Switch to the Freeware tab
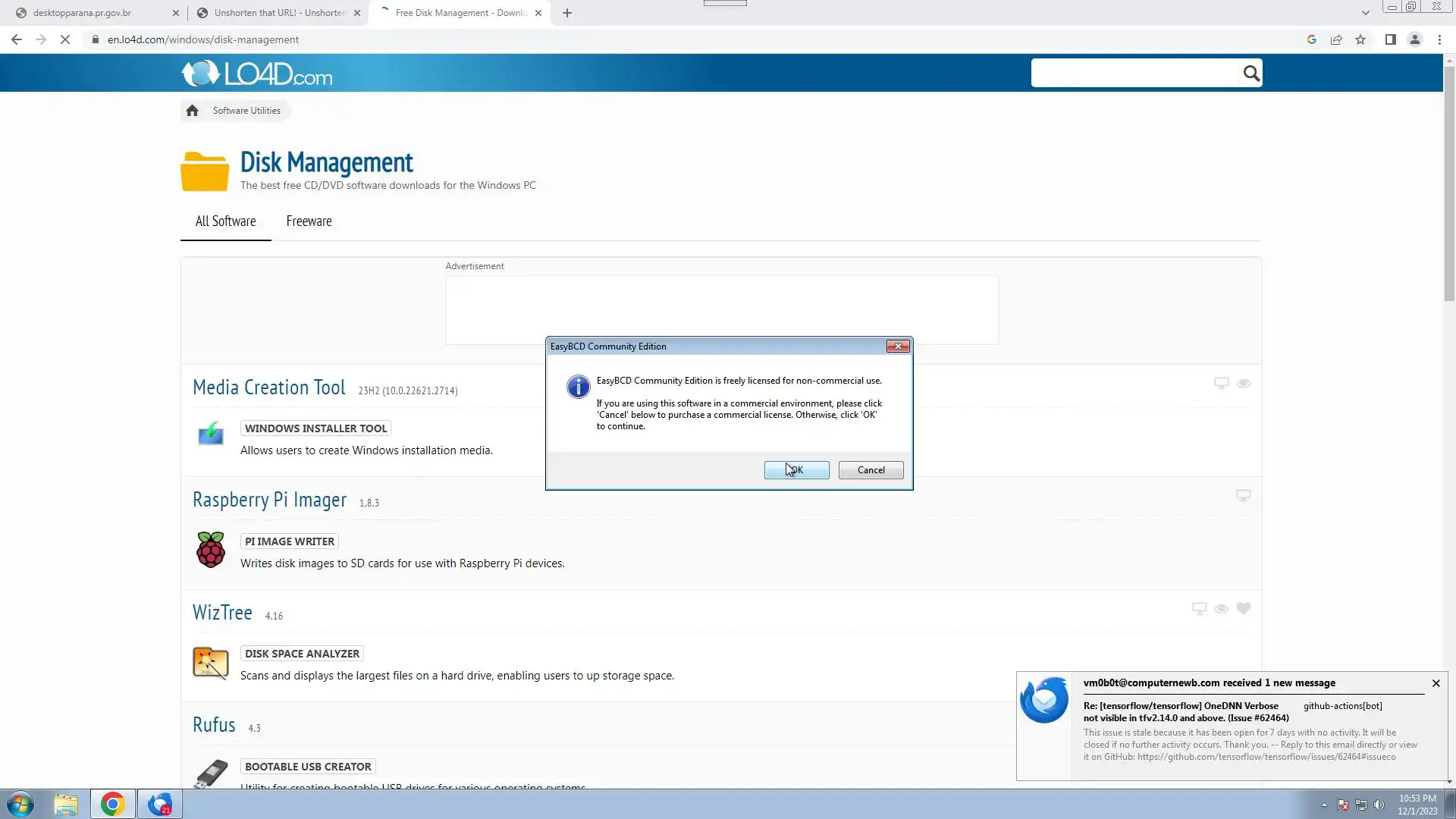1456x819 pixels. (x=309, y=221)
